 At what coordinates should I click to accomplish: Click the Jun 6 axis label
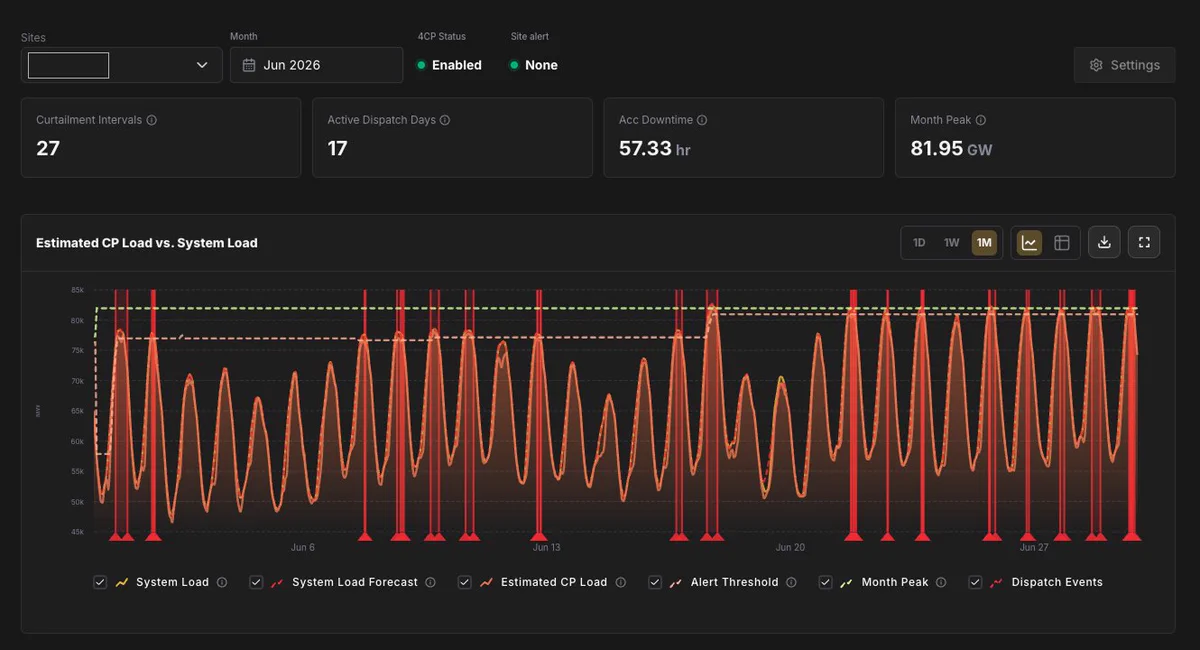click(303, 547)
